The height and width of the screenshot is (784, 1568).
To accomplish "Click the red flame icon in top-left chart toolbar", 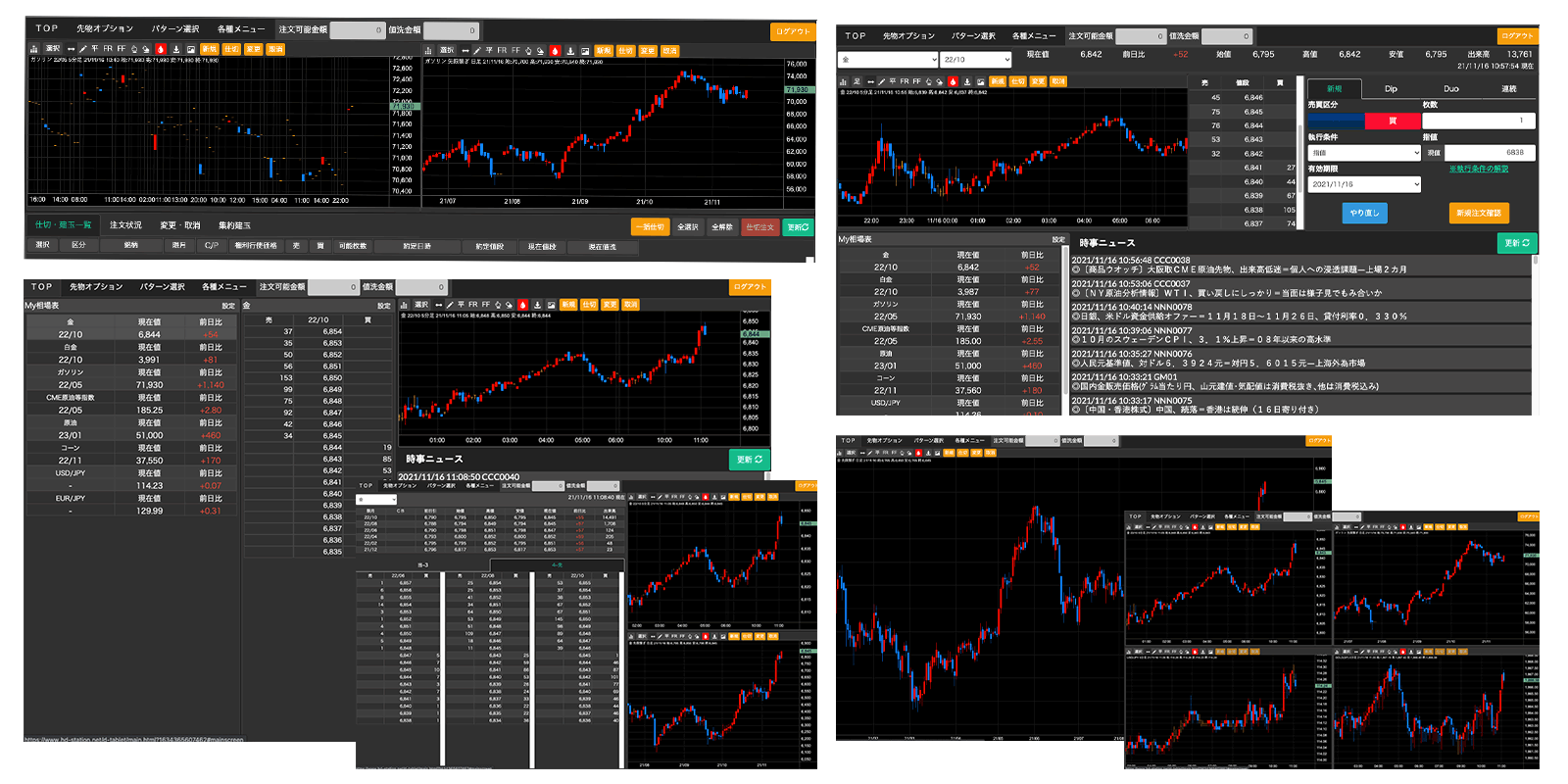I will point(161,48).
